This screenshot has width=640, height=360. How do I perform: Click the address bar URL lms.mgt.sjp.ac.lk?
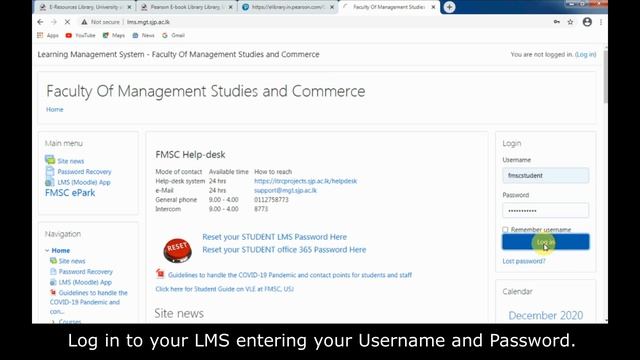click(148, 22)
